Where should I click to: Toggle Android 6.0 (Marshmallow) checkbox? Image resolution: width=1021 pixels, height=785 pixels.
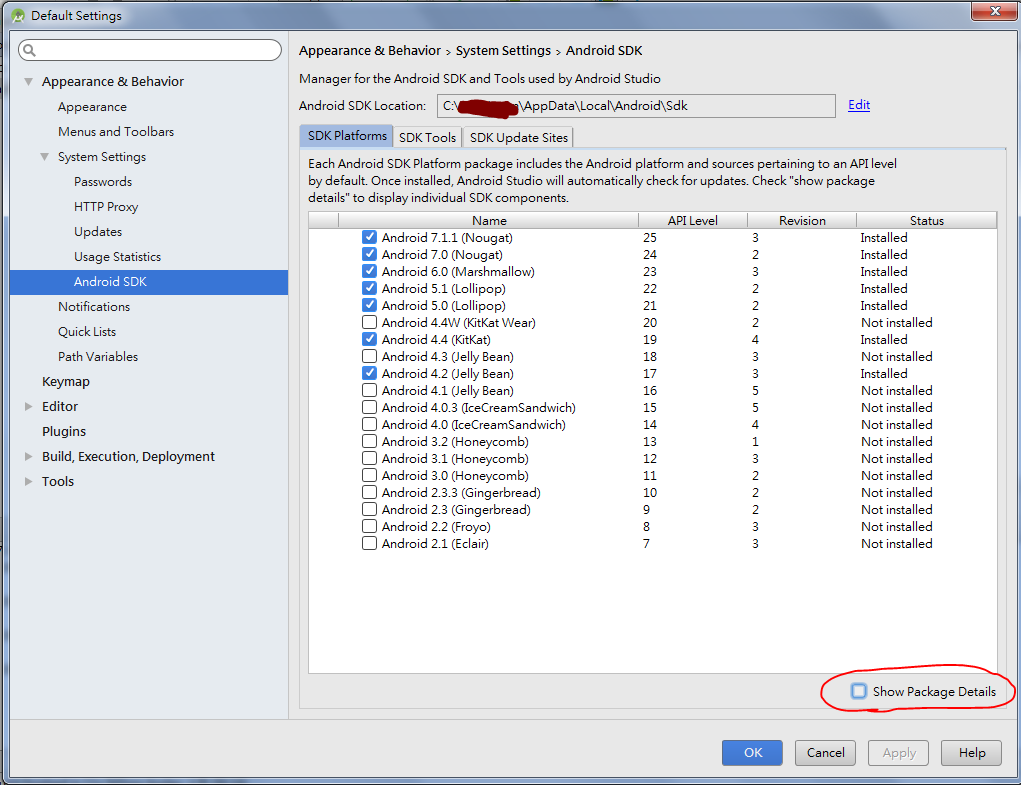coord(369,271)
